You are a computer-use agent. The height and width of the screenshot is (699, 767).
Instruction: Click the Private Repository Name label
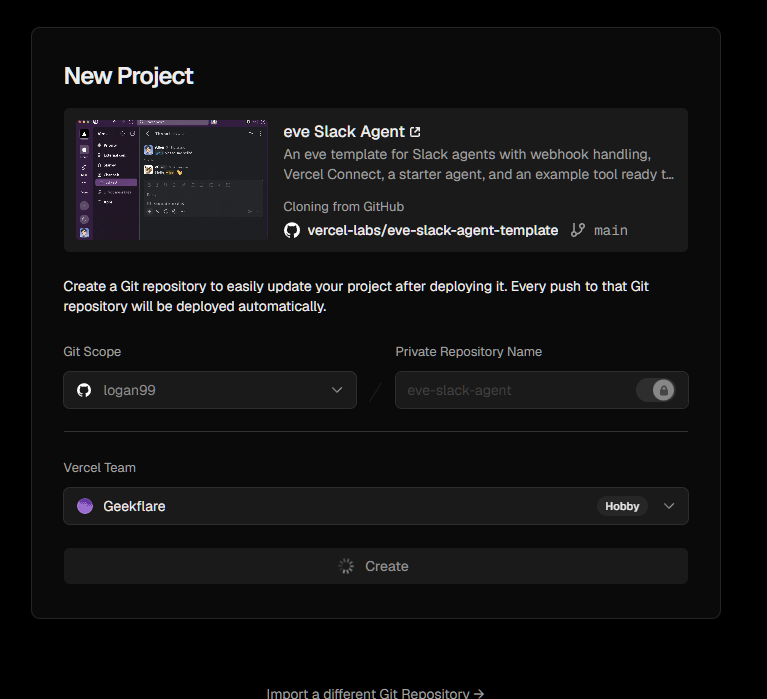click(469, 352)
